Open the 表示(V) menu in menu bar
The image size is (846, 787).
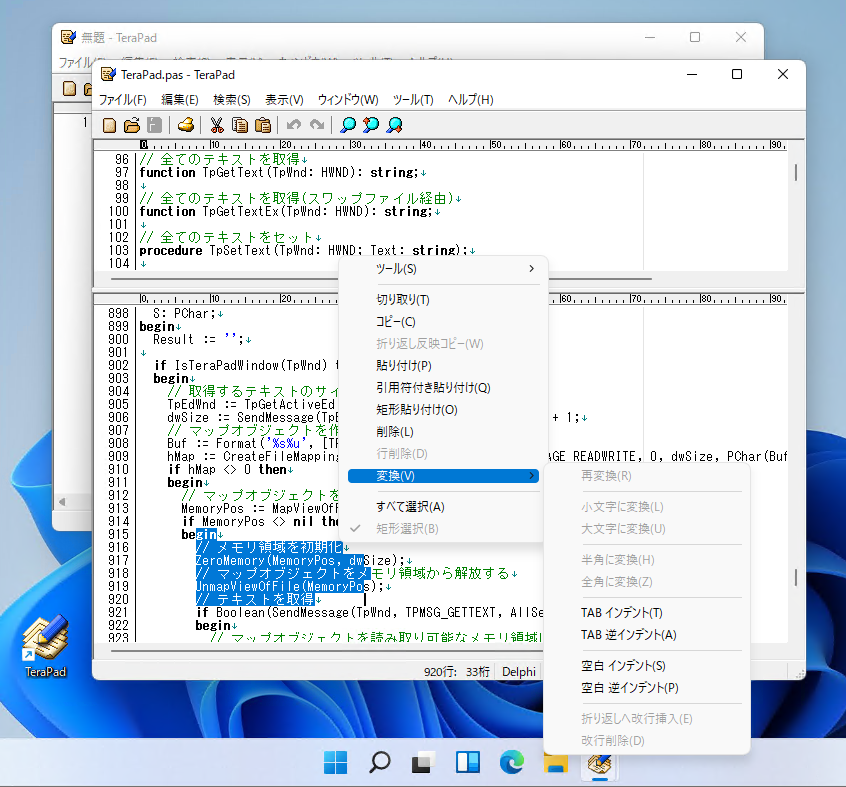click(x=284, y=100)
